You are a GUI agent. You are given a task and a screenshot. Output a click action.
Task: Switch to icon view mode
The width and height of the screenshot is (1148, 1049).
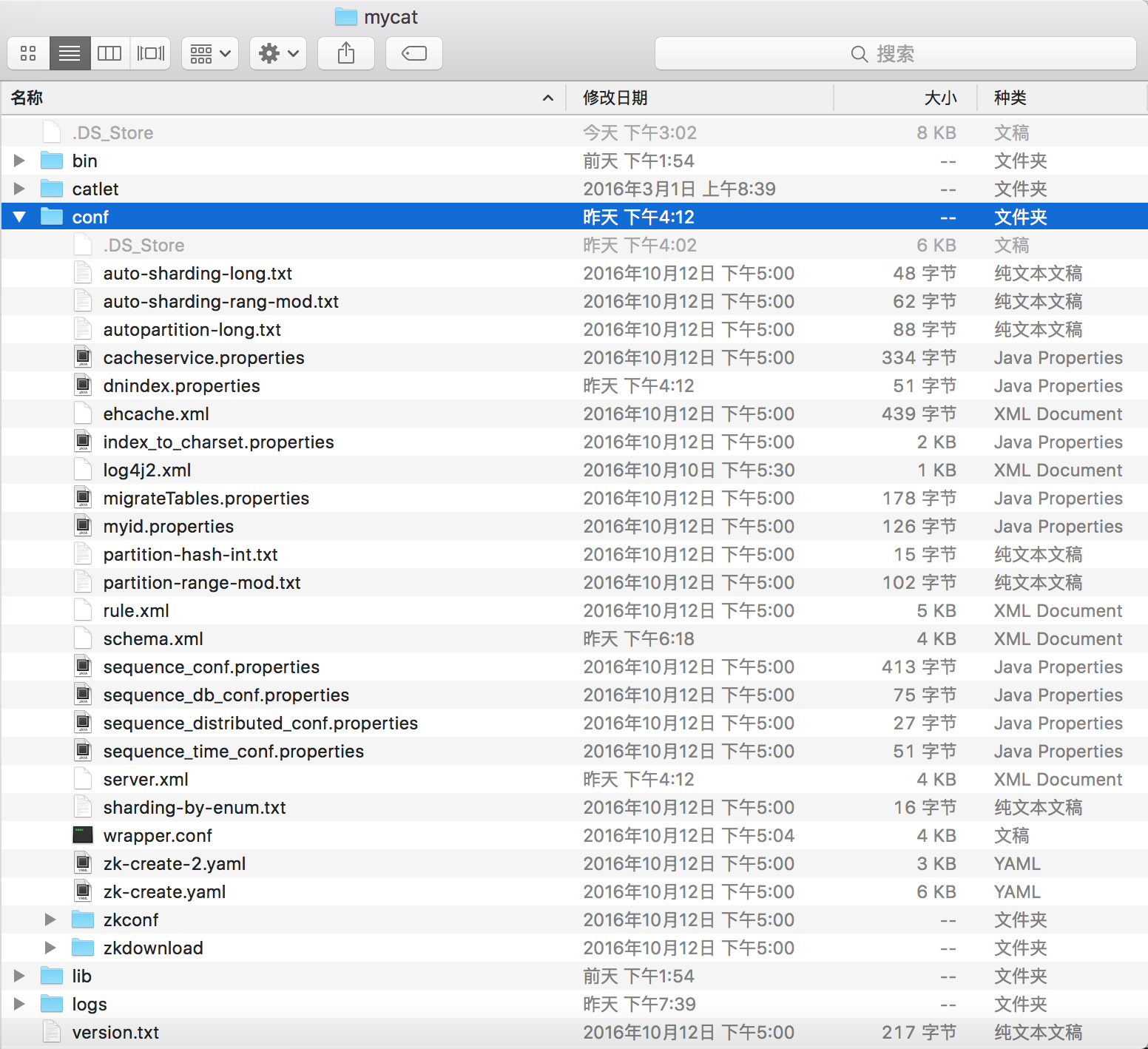coord(28,53)
